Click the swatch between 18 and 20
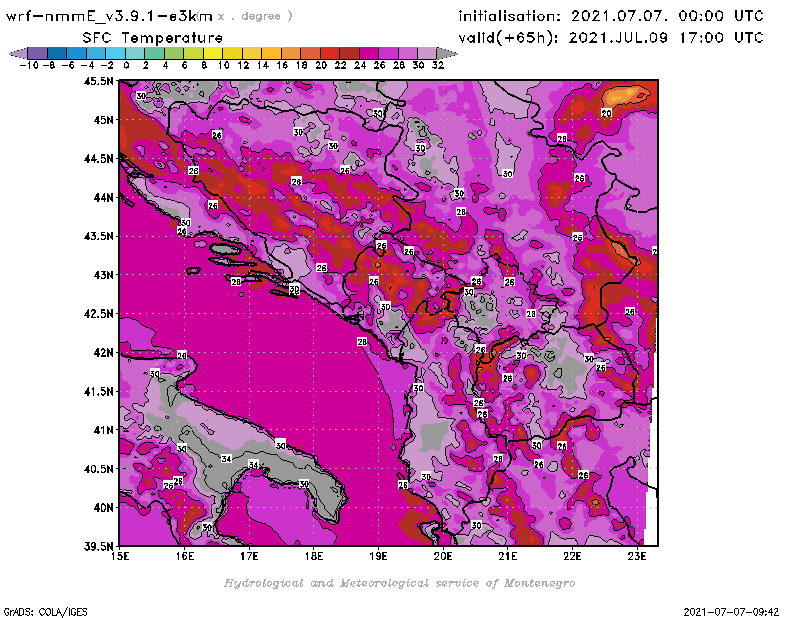 coord(310,53)
